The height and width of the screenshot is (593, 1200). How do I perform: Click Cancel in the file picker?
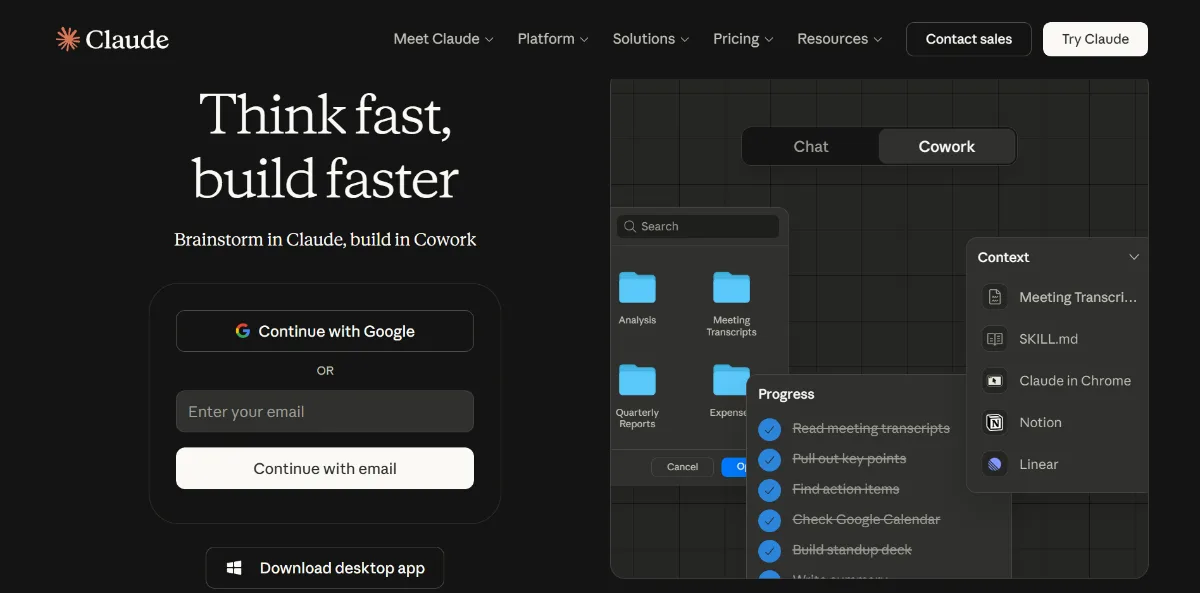click(682, 467)
